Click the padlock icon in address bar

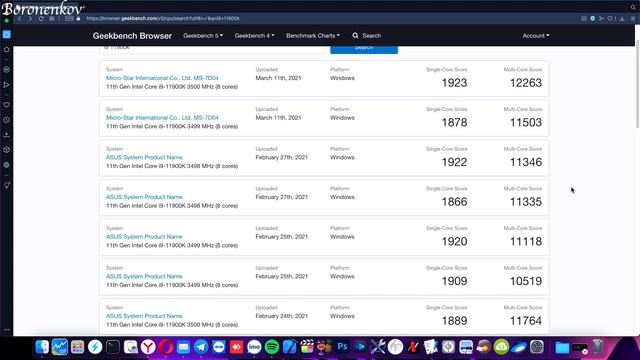point(78,18)
